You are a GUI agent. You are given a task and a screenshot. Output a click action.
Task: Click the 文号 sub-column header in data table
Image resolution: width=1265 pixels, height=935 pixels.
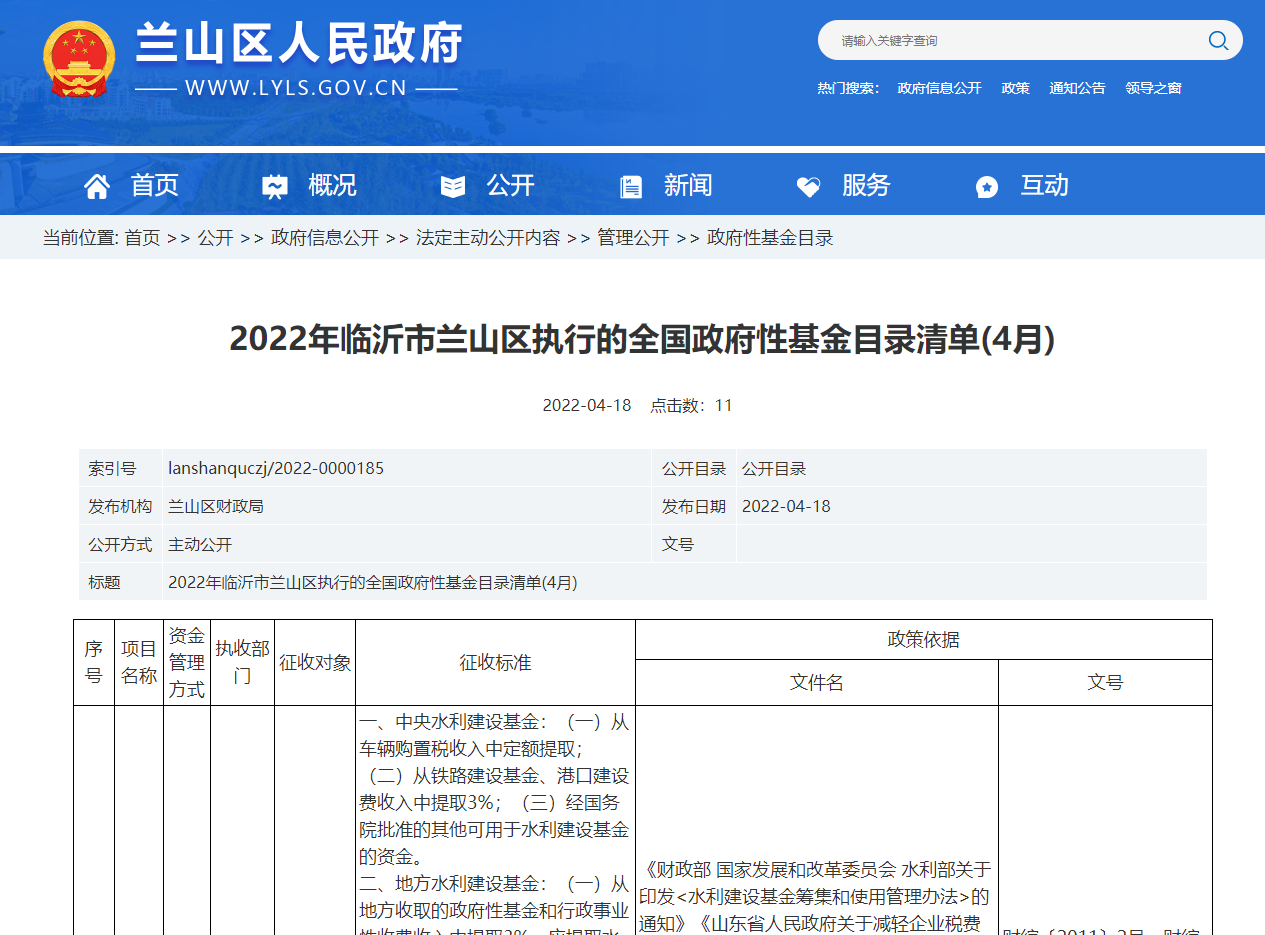pyautogui.click(x=1105, y=683)
